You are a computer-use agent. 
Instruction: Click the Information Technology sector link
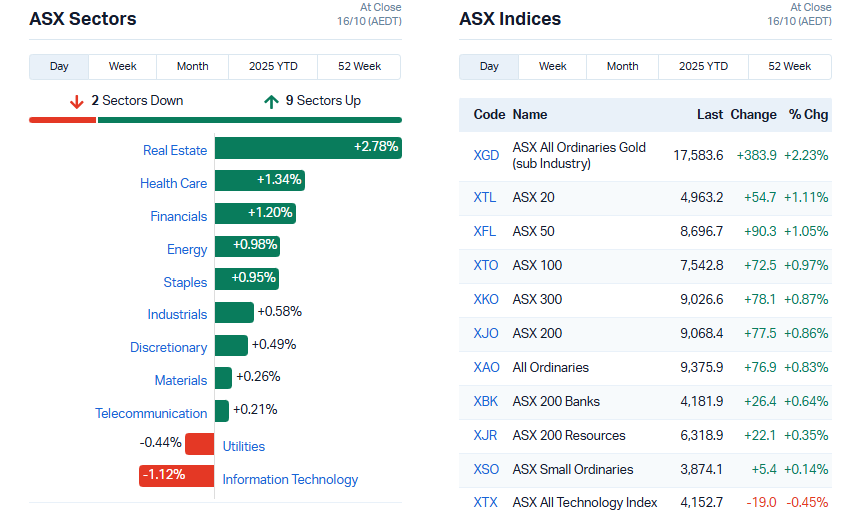290,480
